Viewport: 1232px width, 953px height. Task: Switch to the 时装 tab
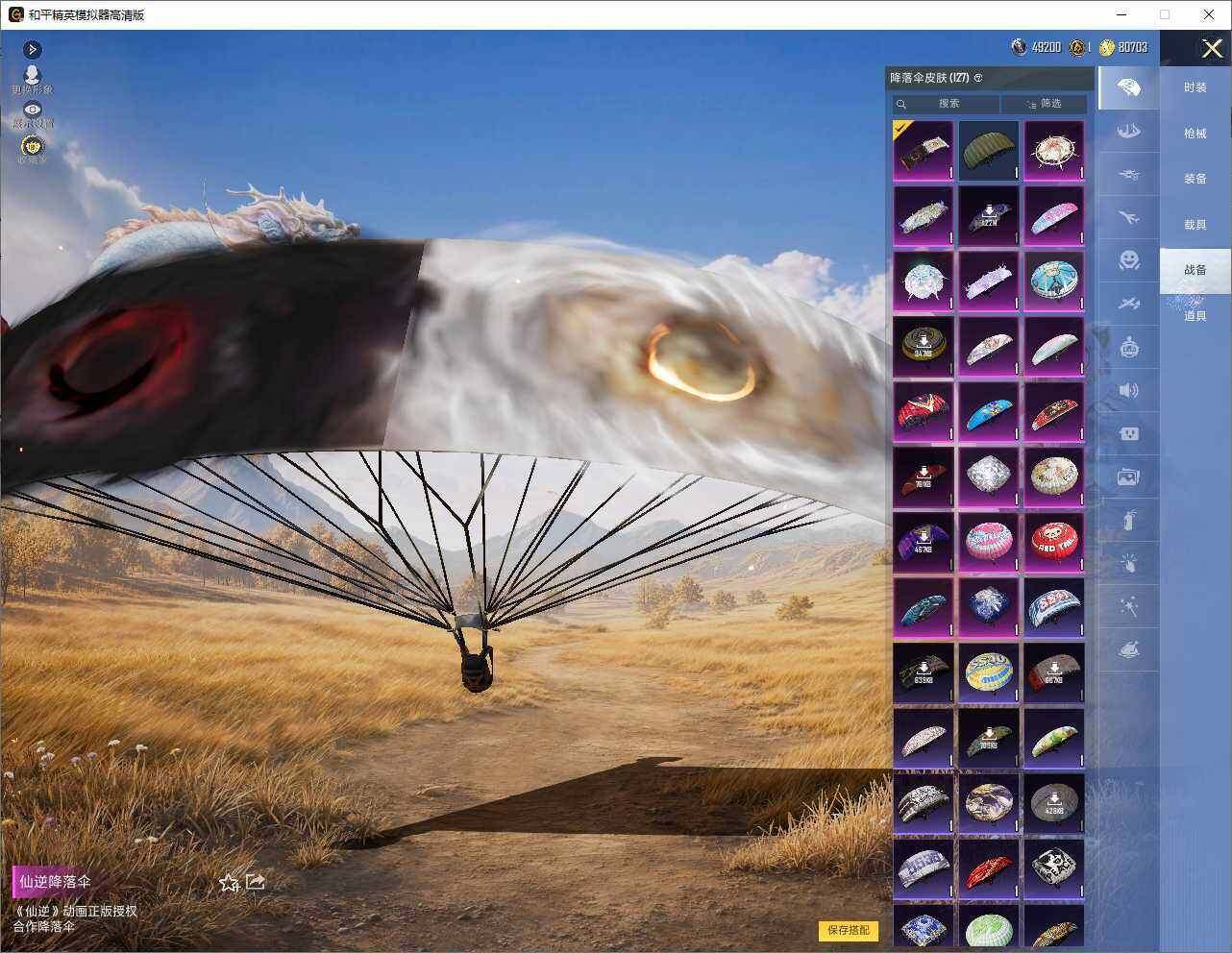coord(1195,87)
